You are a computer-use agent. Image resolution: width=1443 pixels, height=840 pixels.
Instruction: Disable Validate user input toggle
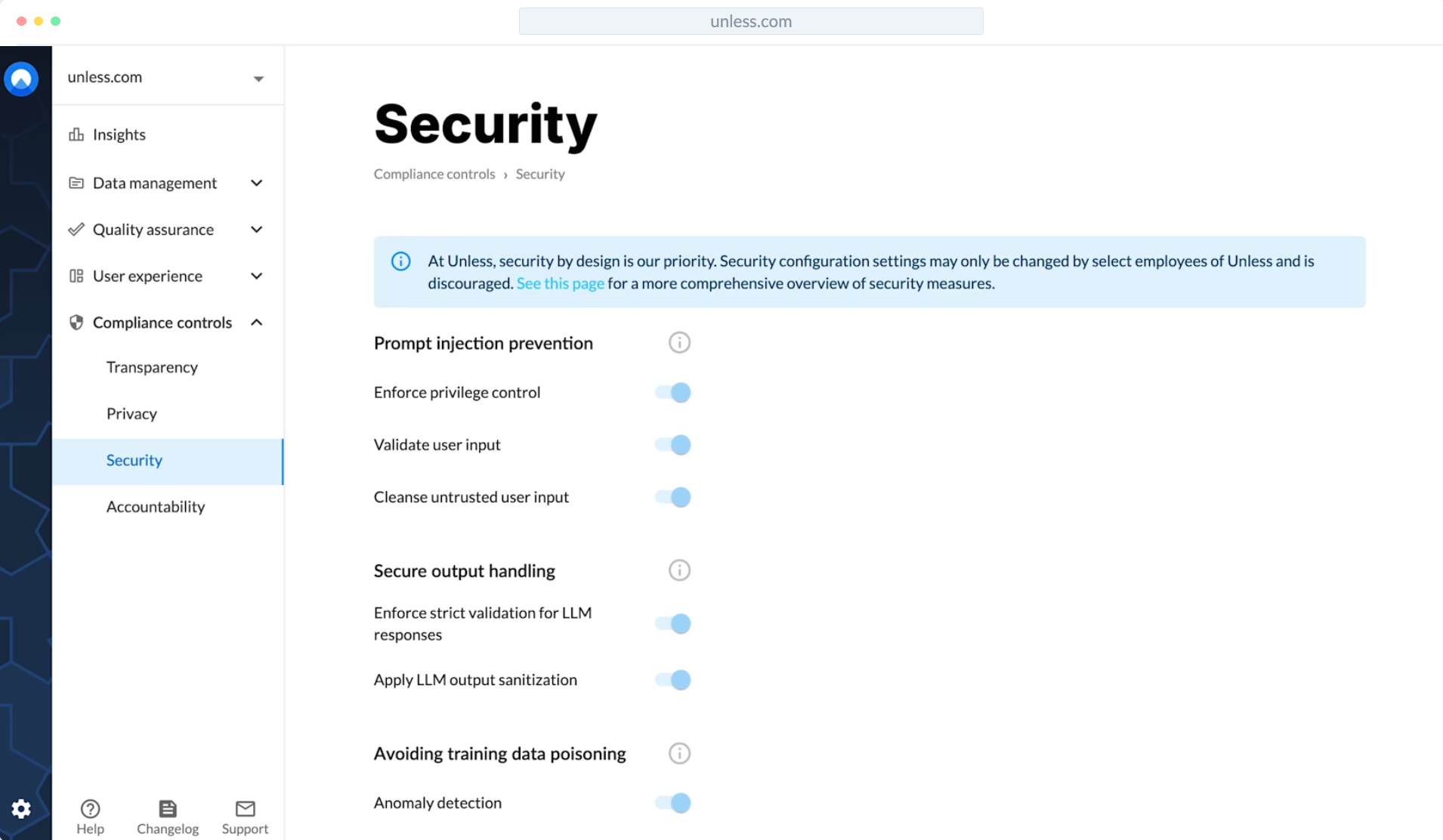[673, 445]
